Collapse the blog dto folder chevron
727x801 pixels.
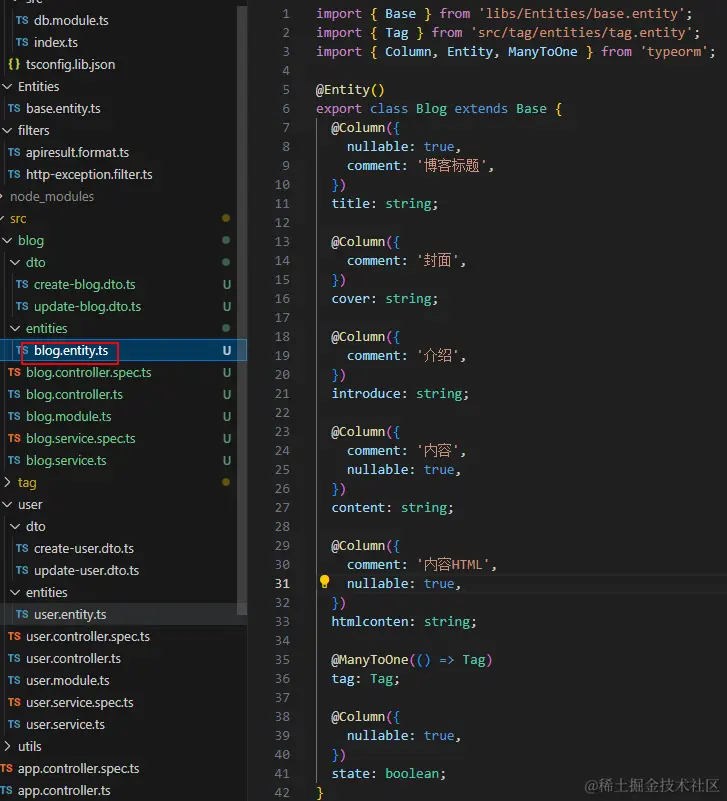[15, 262]
